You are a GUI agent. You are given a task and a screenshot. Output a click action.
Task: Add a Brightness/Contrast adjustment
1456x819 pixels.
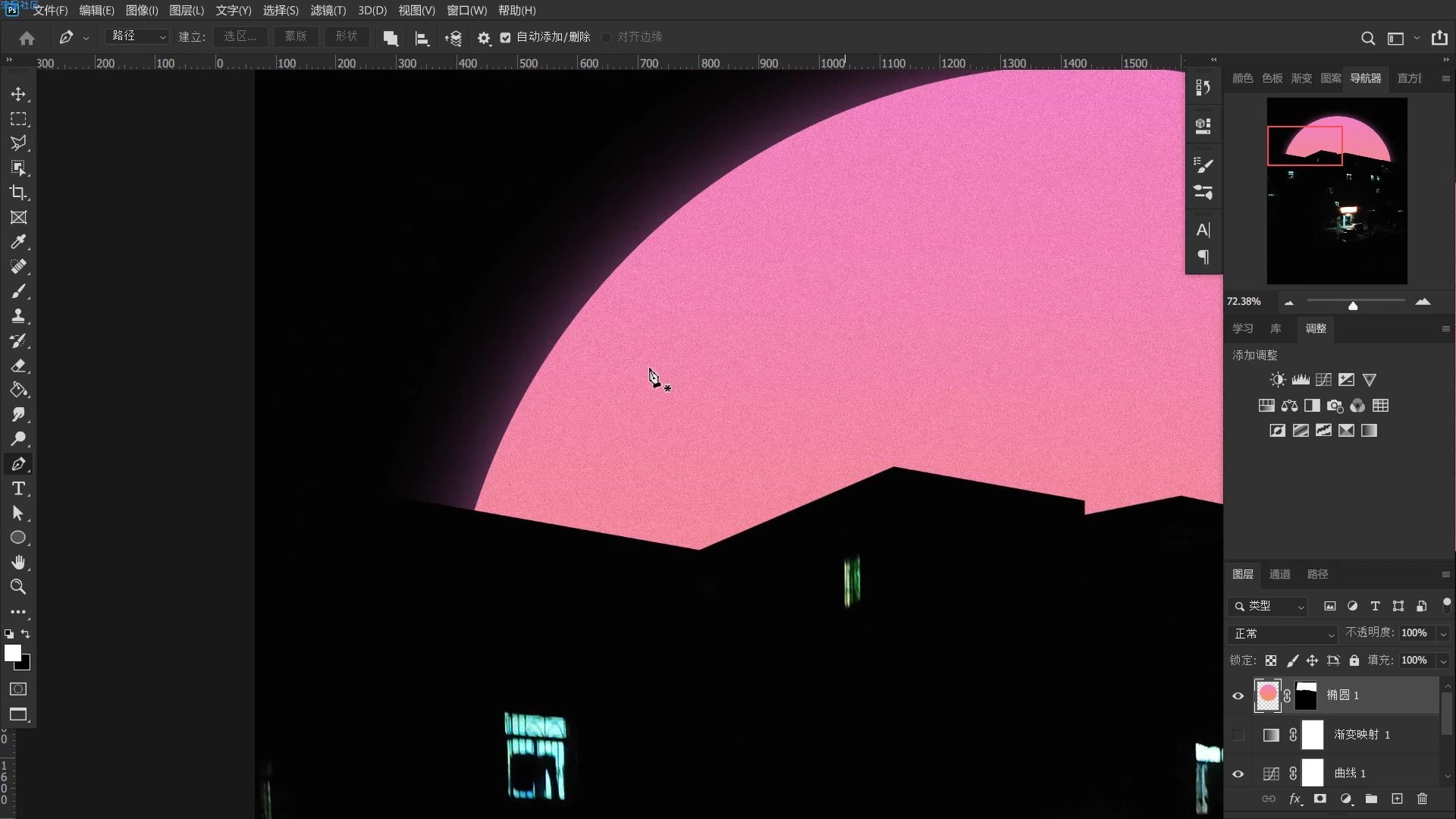click(1278, 380)
